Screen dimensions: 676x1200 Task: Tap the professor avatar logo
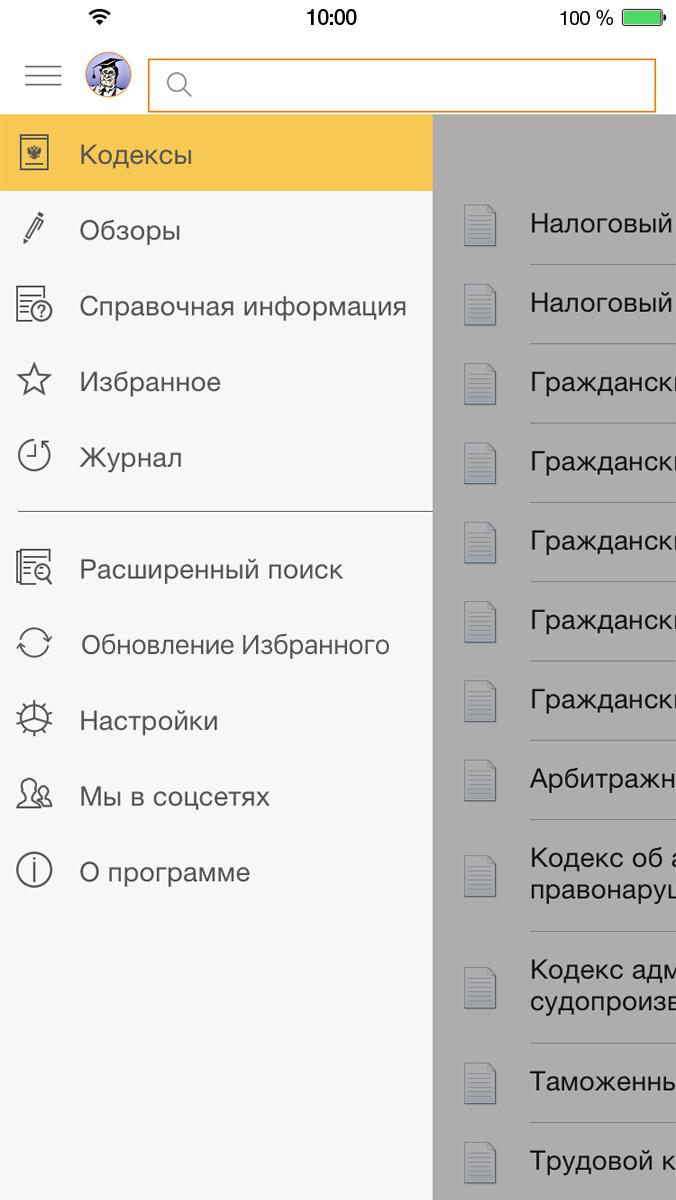coord(108,75)
